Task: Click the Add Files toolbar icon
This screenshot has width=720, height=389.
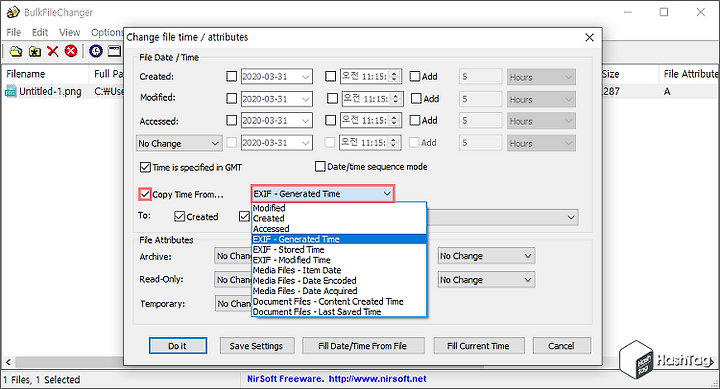Action: 16,51
